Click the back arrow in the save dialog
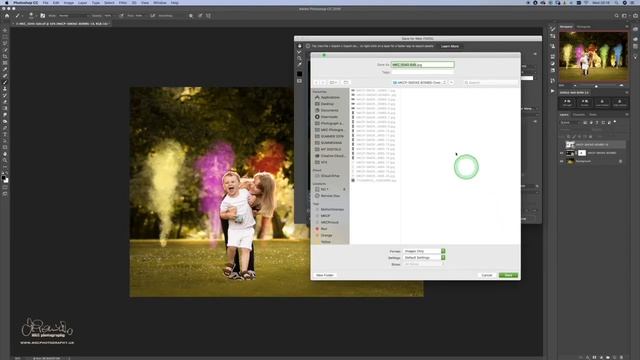Screen dimensions: 640x360 point(316,82)
